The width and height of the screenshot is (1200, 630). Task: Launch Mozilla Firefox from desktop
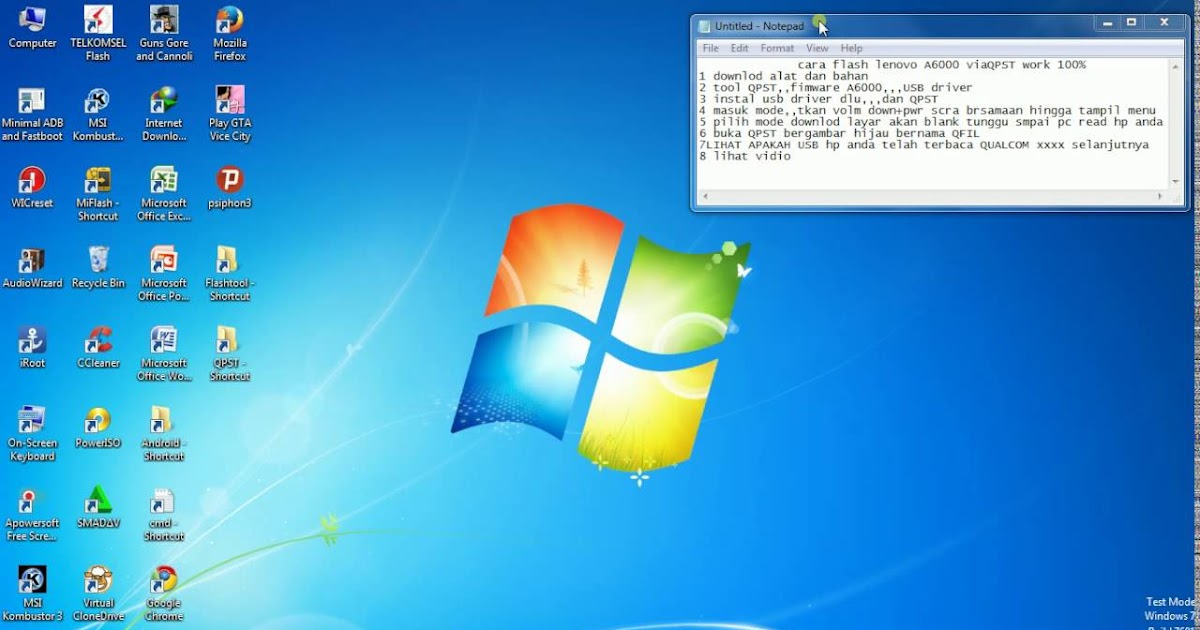click(229, 33)
